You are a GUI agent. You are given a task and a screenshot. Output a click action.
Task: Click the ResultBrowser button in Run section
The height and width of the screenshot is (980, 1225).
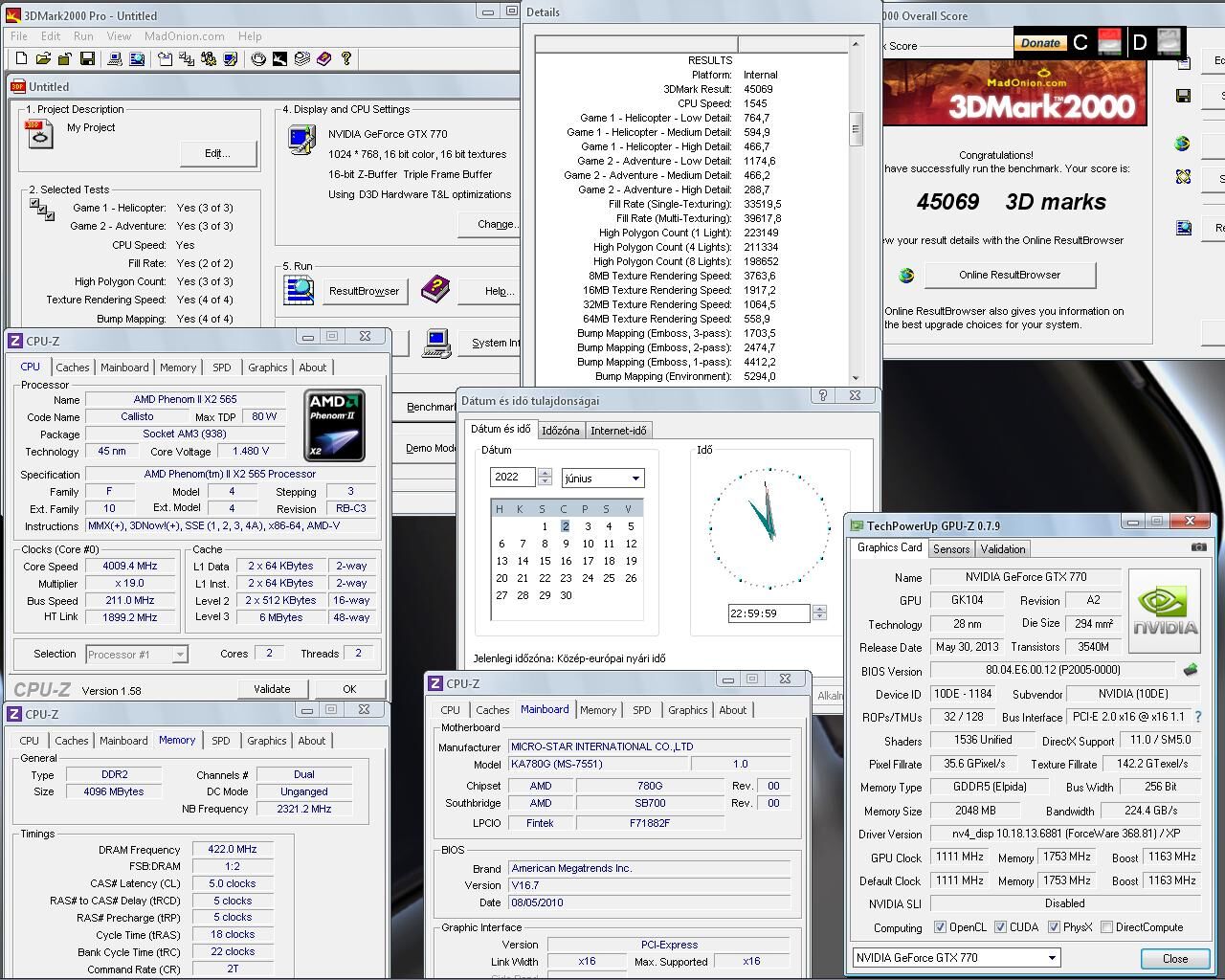tap(364, 291)
